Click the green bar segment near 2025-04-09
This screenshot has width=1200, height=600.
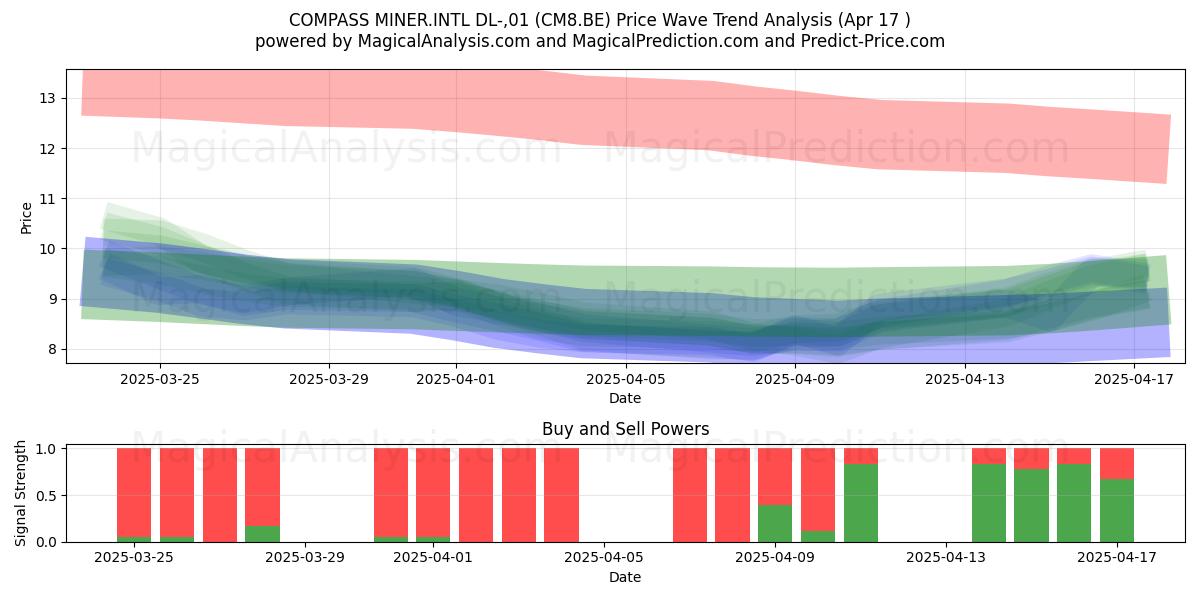[775, 523]
